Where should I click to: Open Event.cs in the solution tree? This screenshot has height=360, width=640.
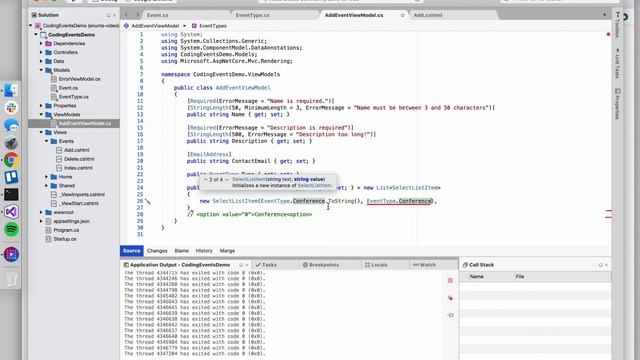coord(68,88)
